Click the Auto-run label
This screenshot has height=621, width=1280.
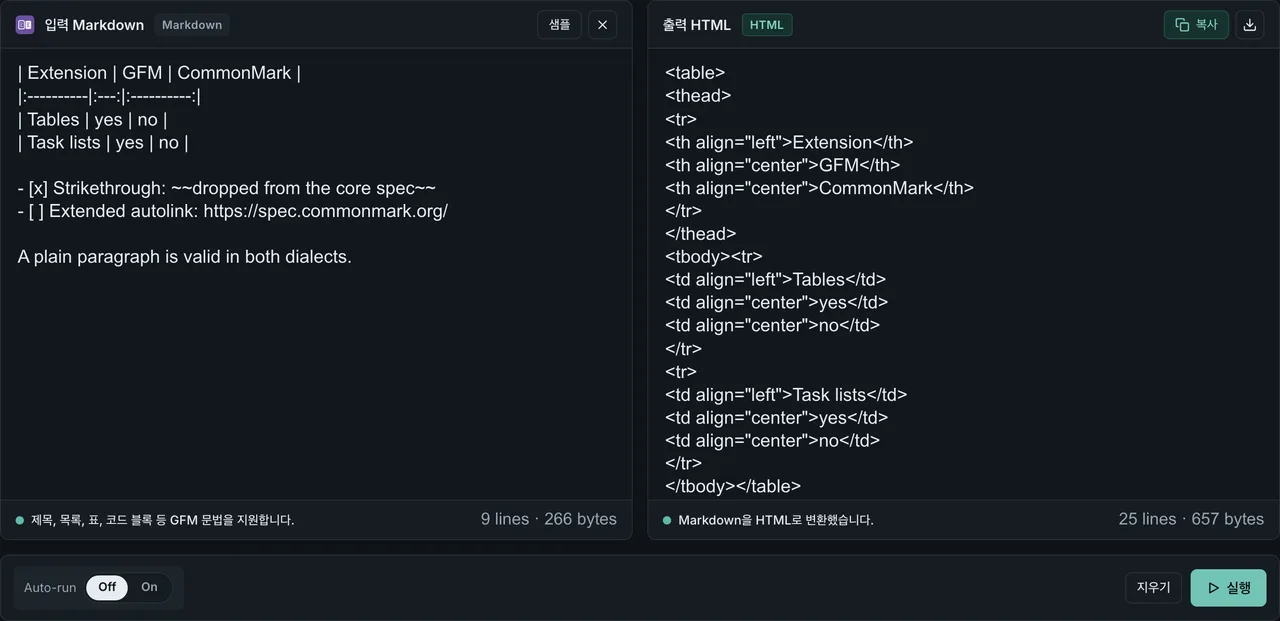(x=50, y=588)
